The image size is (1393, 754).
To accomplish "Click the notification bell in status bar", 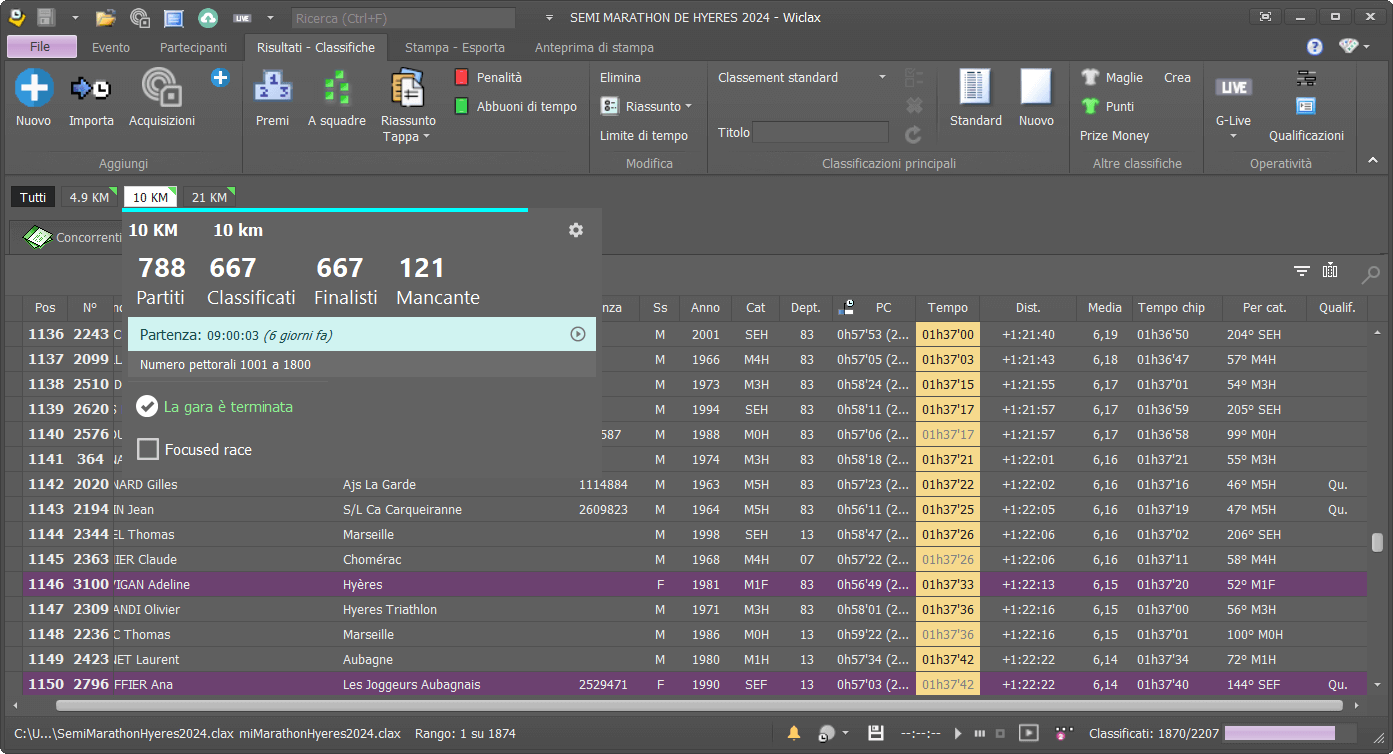I will (794, 734).
